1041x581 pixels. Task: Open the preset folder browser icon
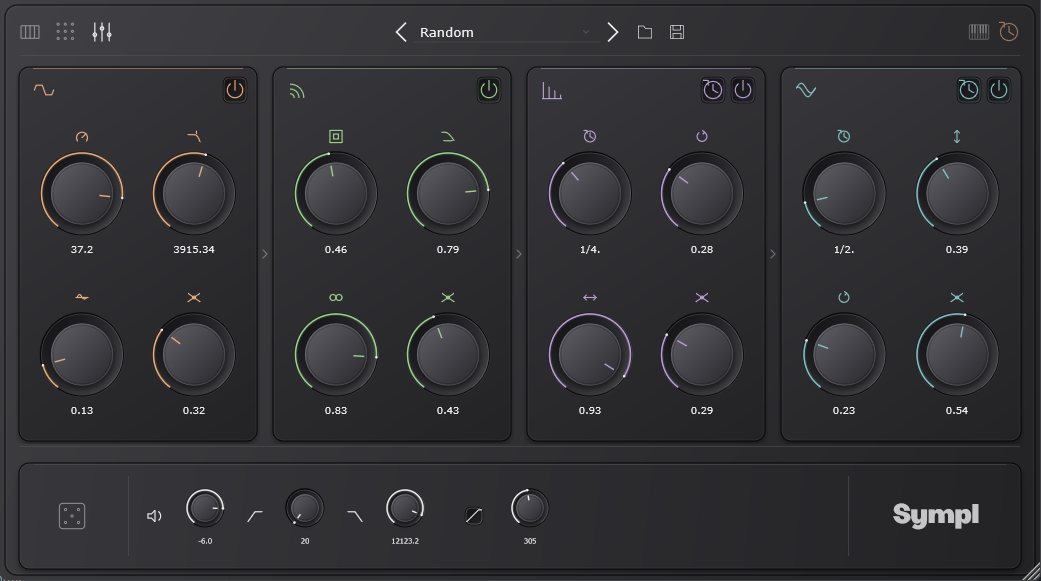(x=645, y=32)
